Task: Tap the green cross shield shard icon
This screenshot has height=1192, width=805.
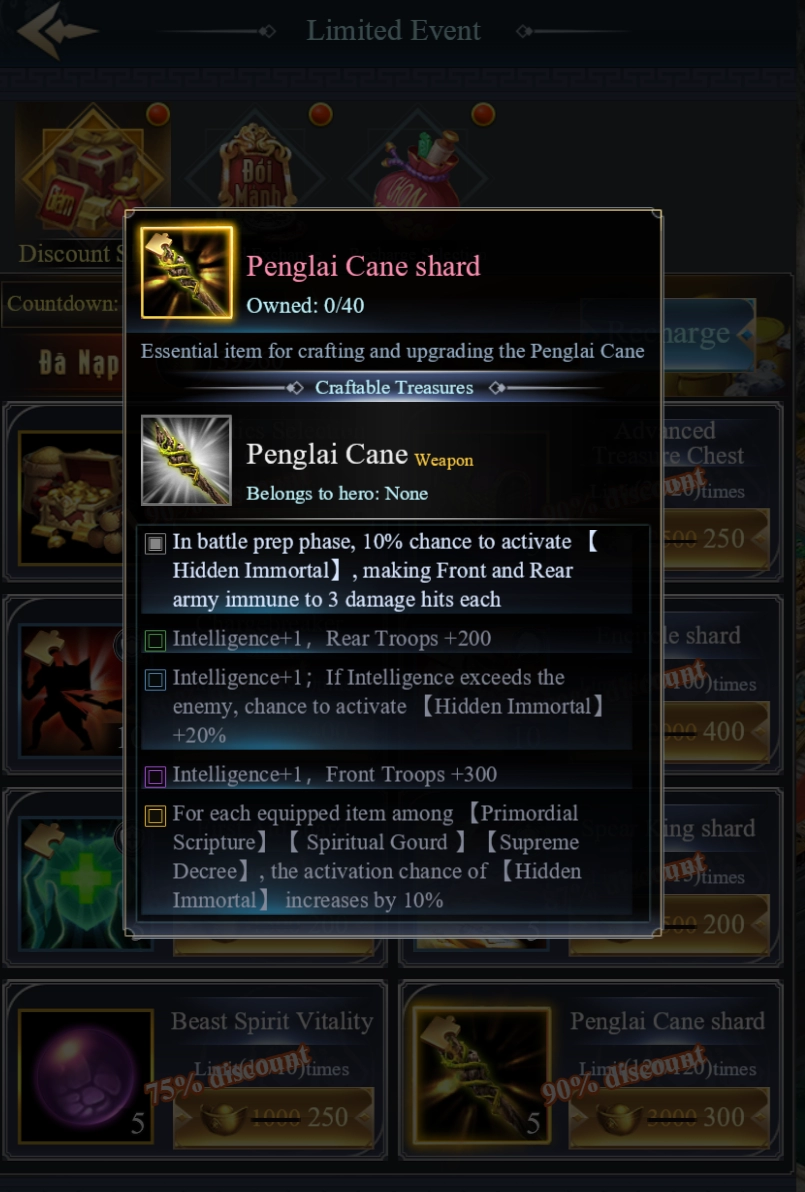Action: (71, 883)
